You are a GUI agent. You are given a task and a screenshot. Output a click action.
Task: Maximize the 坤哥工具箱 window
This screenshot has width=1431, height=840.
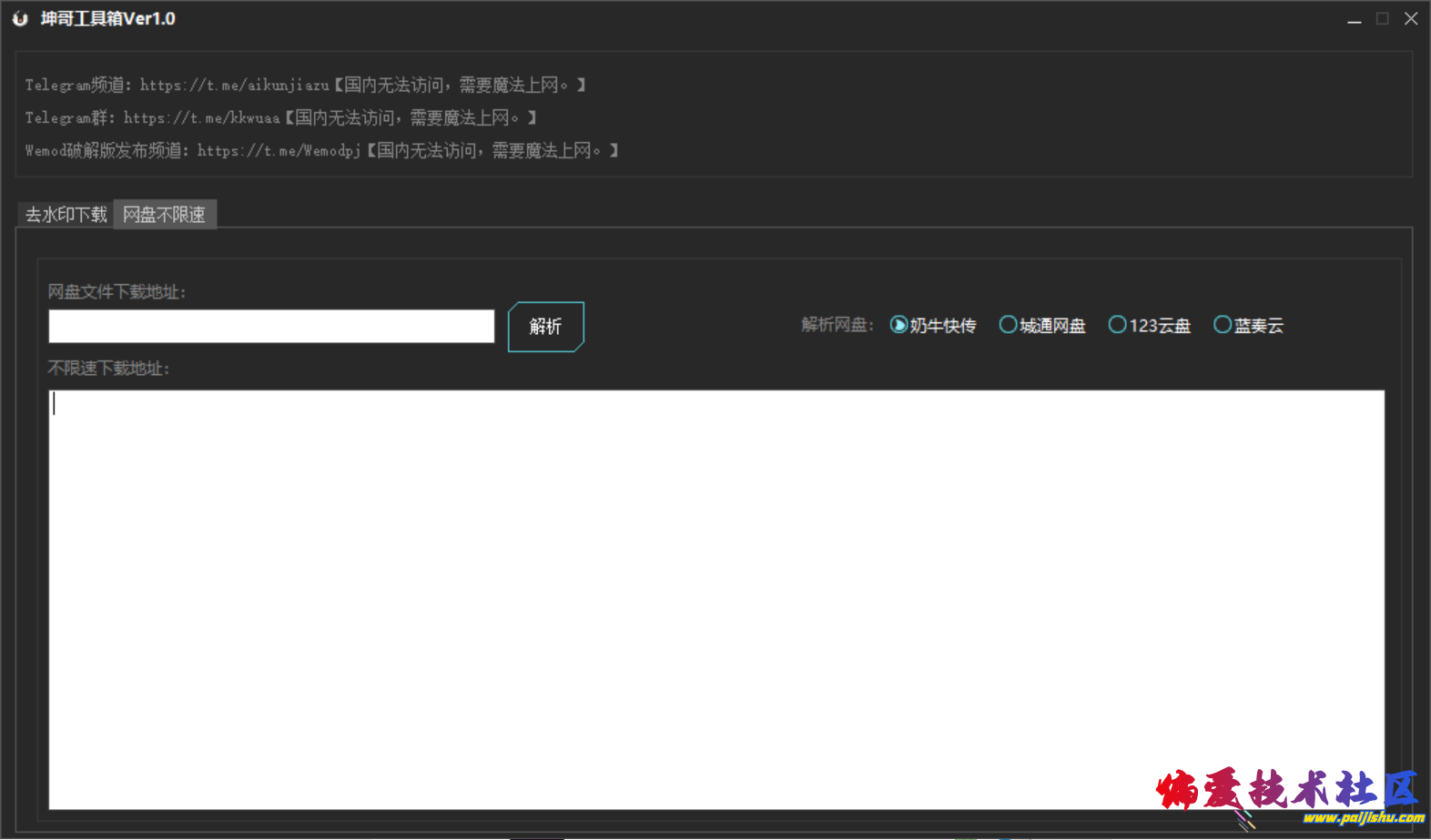(x=1383, y=19)
